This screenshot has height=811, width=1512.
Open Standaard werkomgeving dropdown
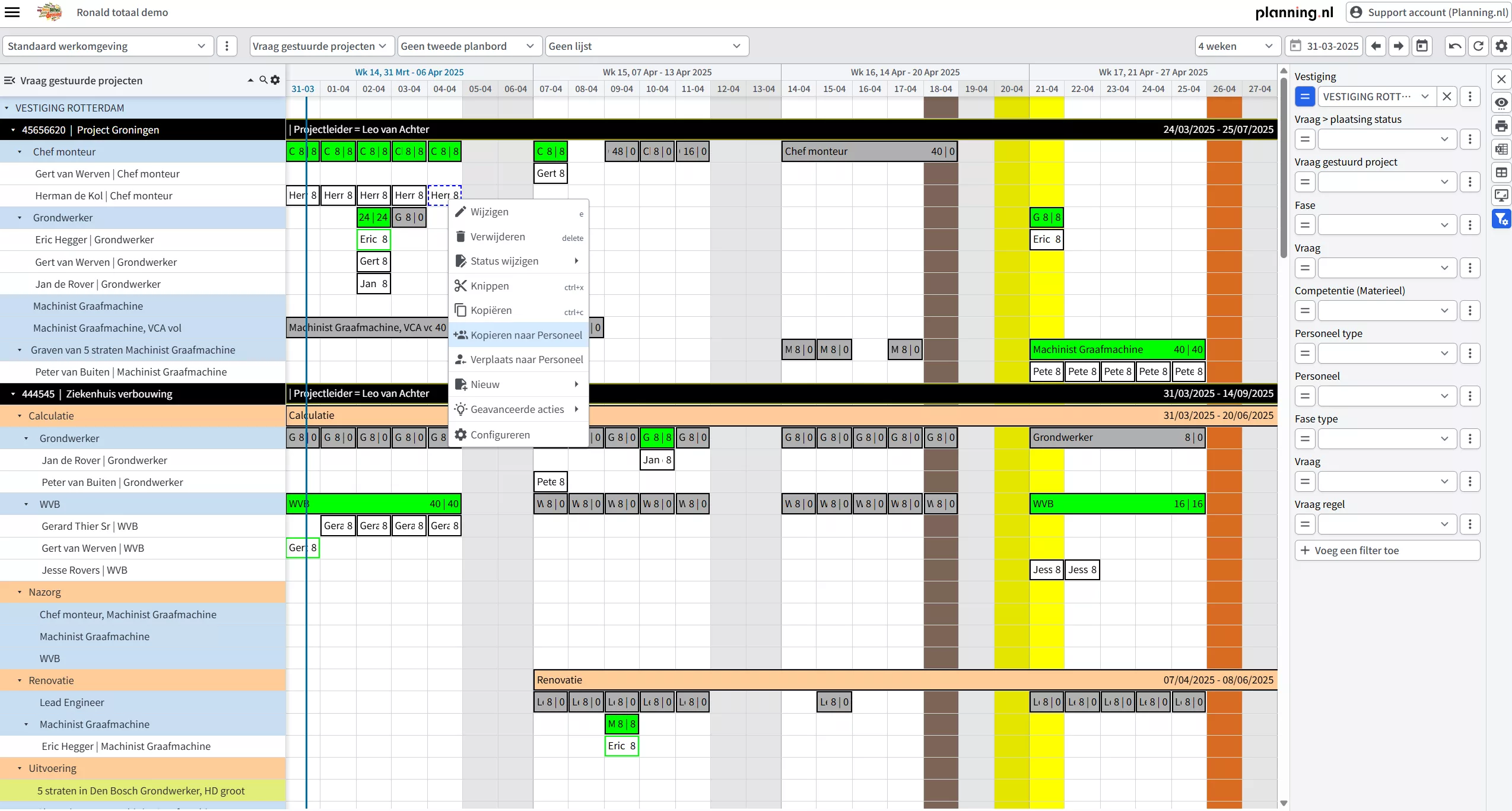[107, 46]
